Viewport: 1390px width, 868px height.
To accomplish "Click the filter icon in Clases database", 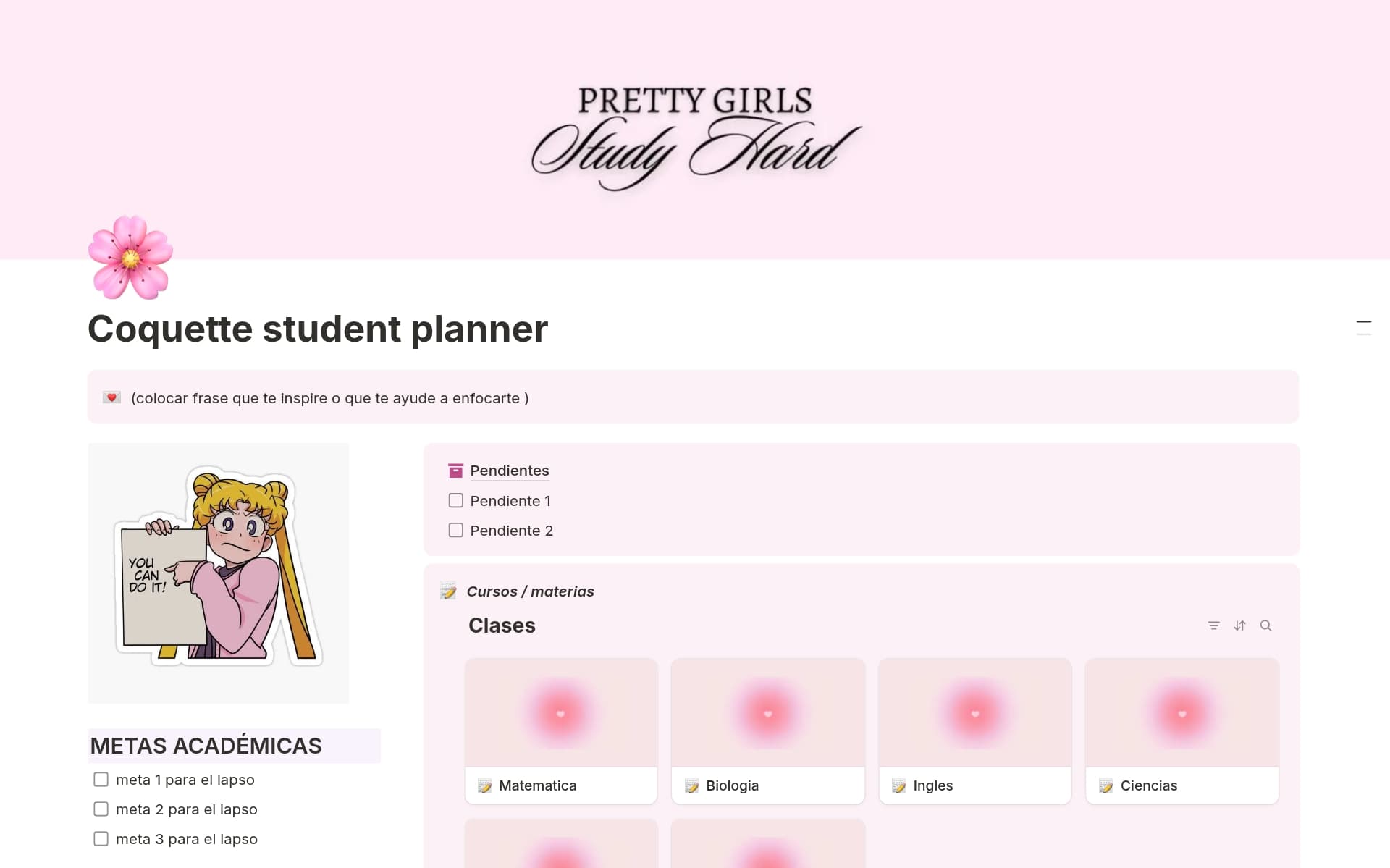I will (x=1213, y=625).
